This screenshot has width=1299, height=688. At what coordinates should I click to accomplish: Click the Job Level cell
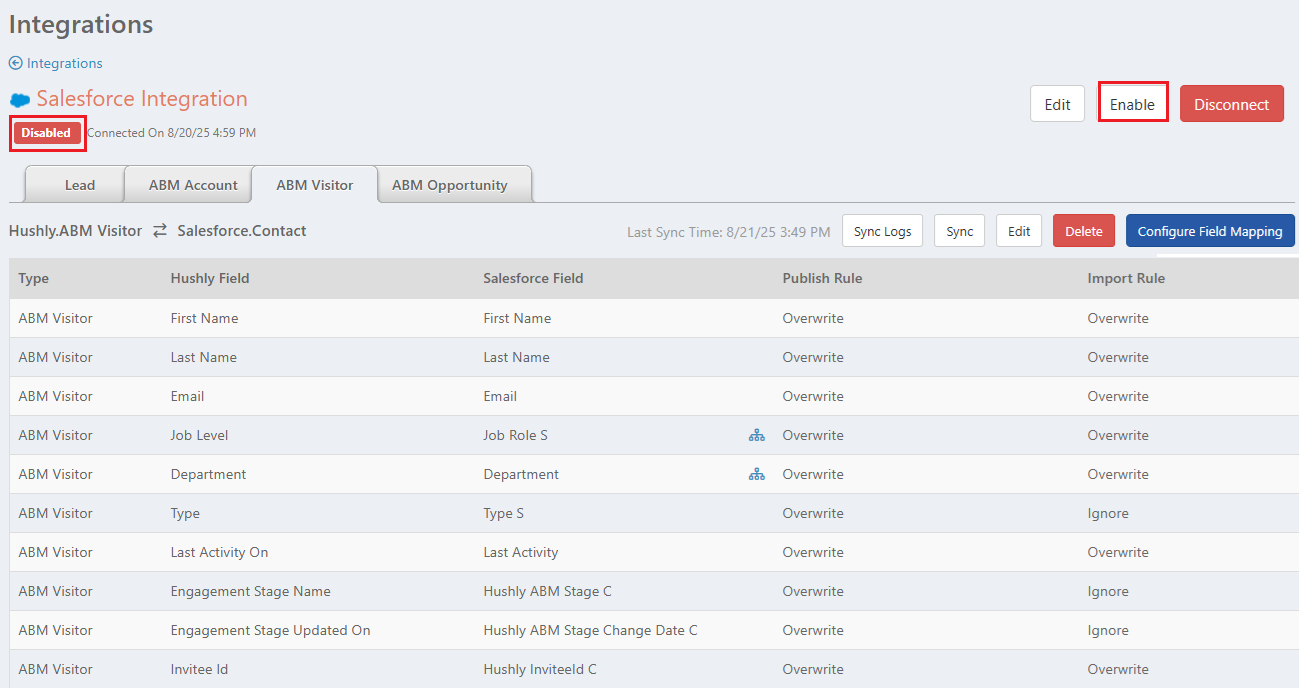tap(200, 435)
